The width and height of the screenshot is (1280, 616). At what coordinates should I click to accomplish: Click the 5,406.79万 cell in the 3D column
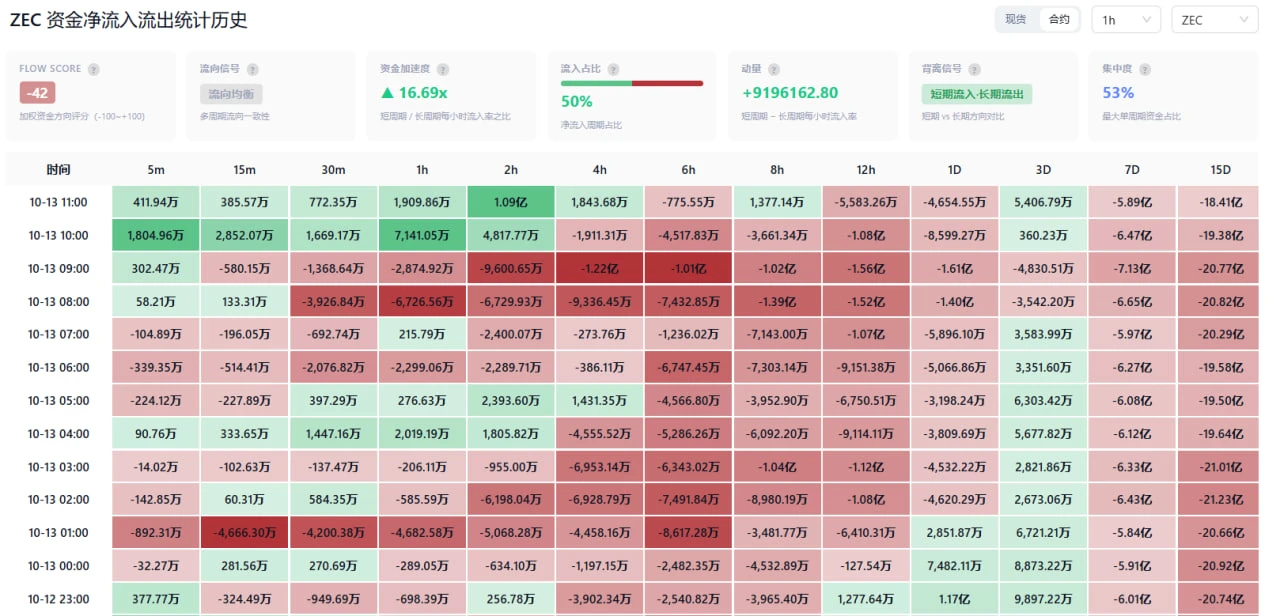tap(1044, 202)
